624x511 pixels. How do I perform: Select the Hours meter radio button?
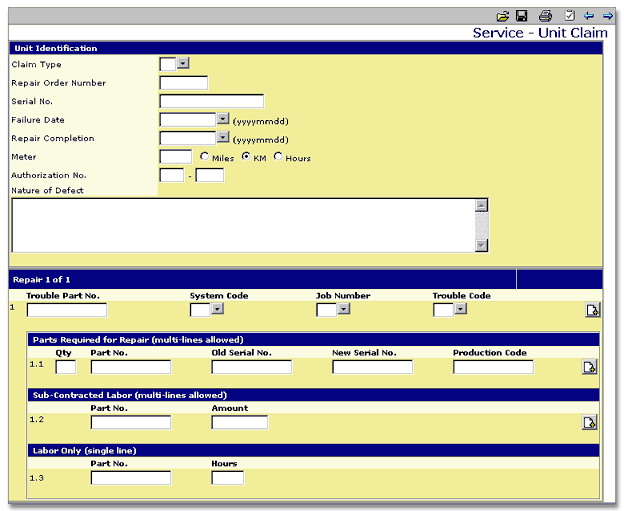tap(278, 157)
